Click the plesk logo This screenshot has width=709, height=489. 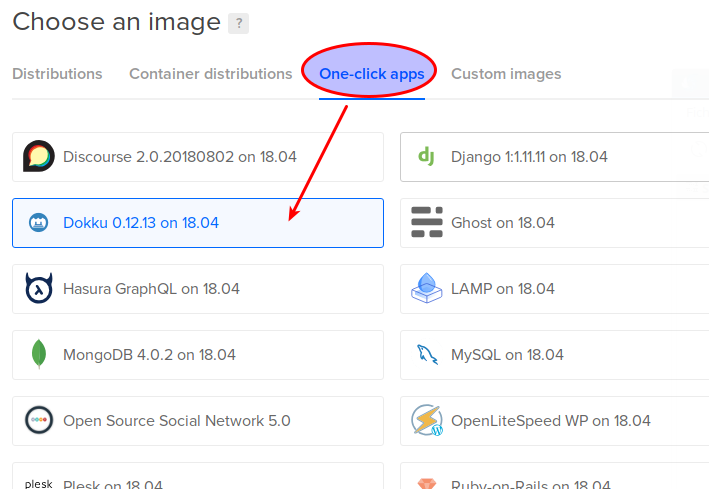point(39,484)
